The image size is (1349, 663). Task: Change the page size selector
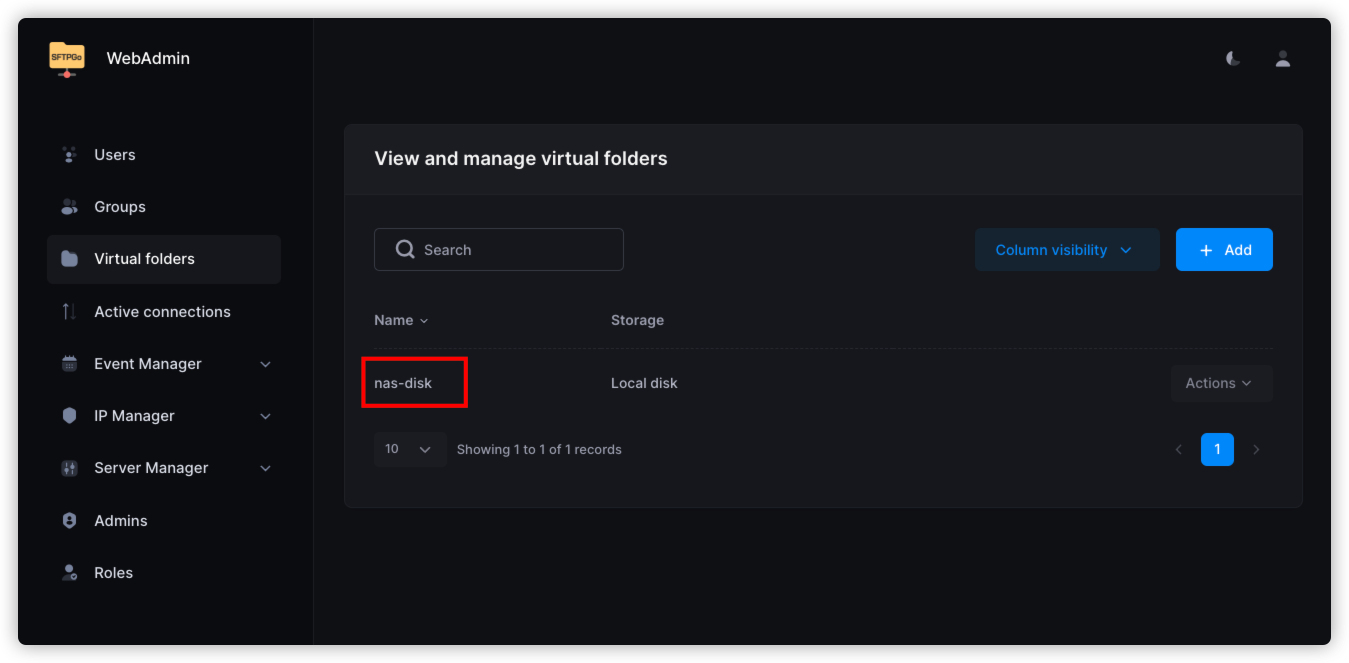click(x=409, y=449)
